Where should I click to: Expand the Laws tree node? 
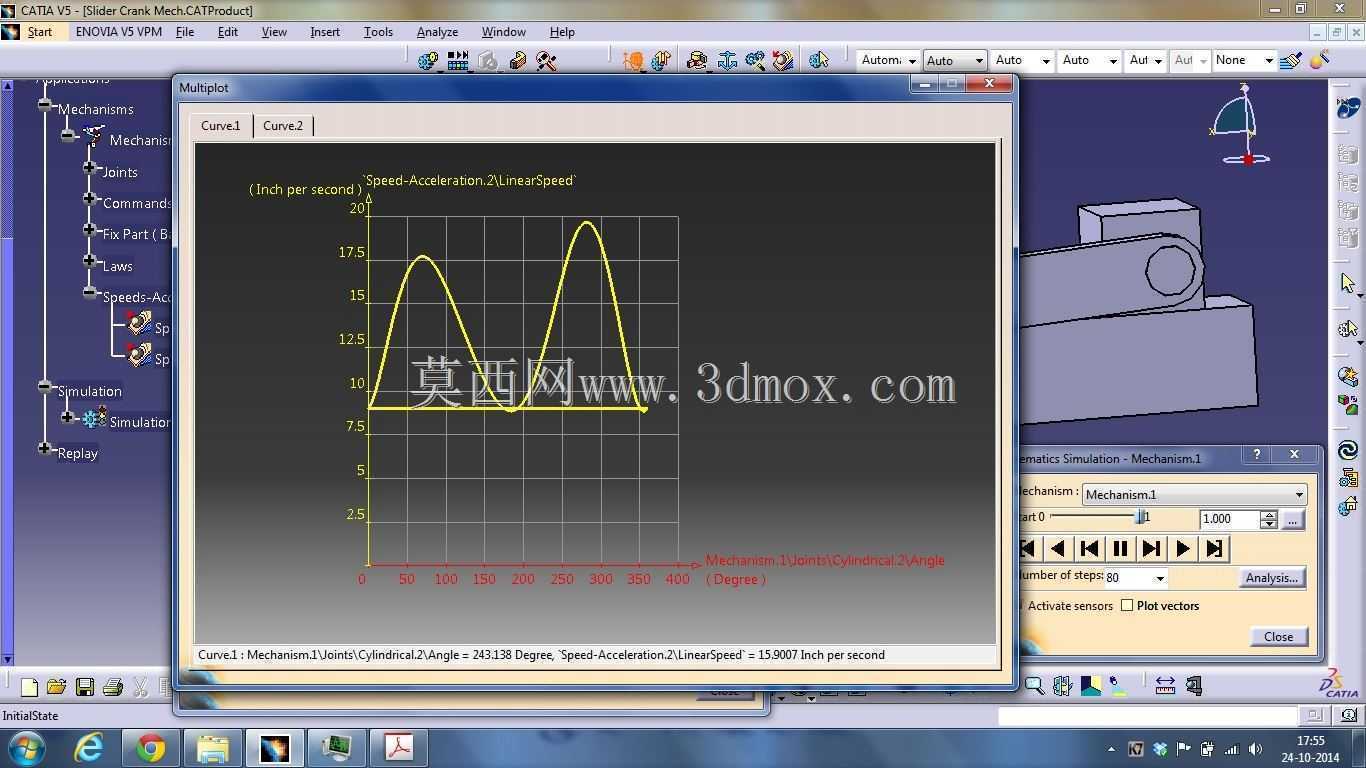90,261
